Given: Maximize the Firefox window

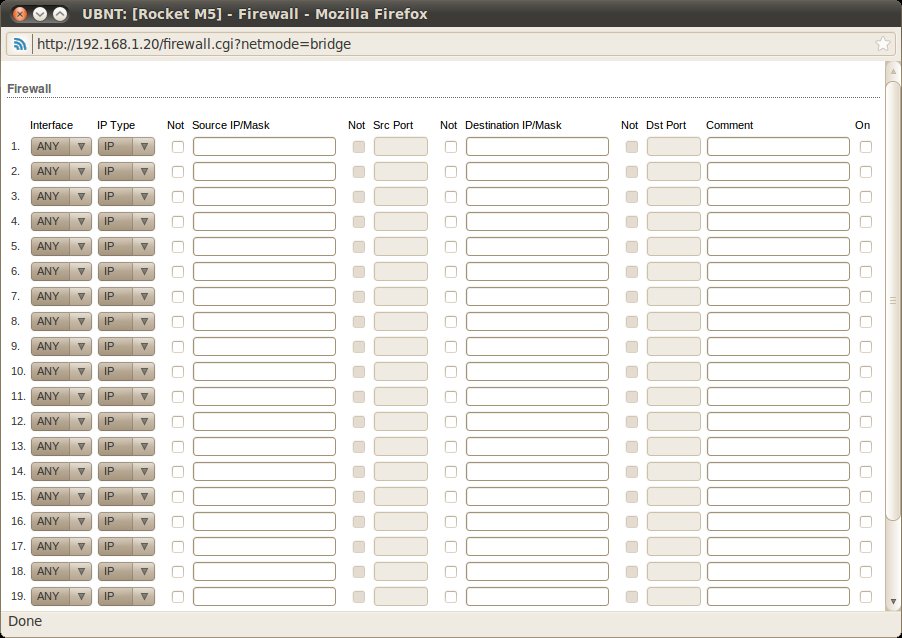Looking at the screenshot, I should [59, 14].
